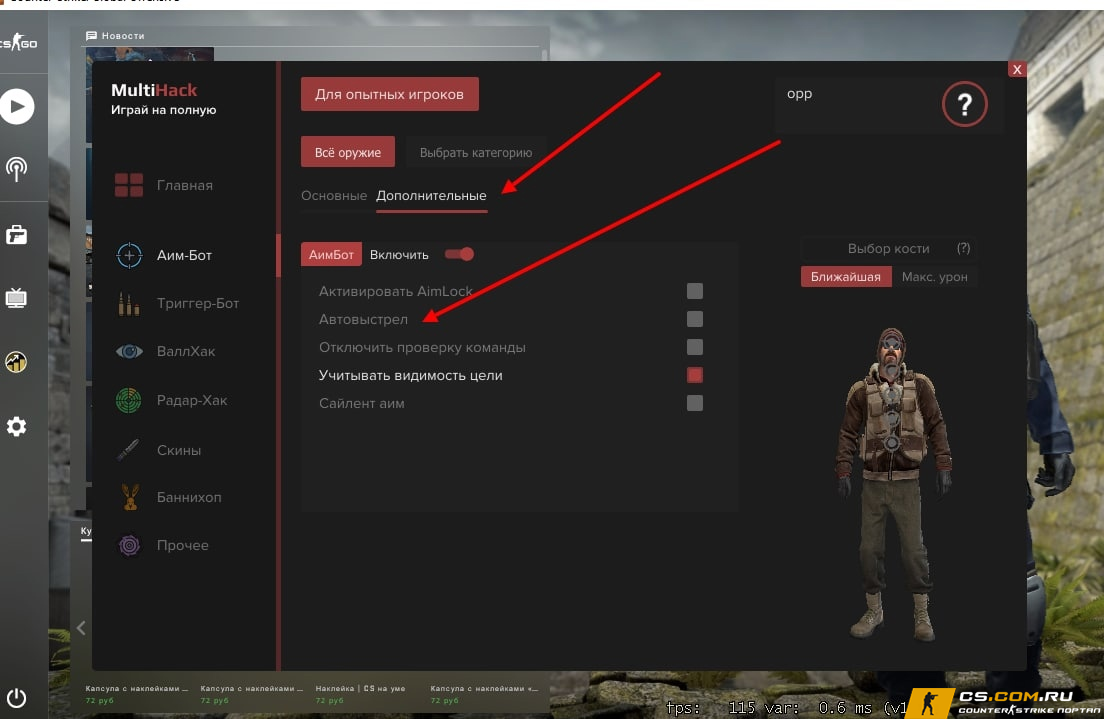Click the Отключить проверку команды label

click(x=422, y=347)
